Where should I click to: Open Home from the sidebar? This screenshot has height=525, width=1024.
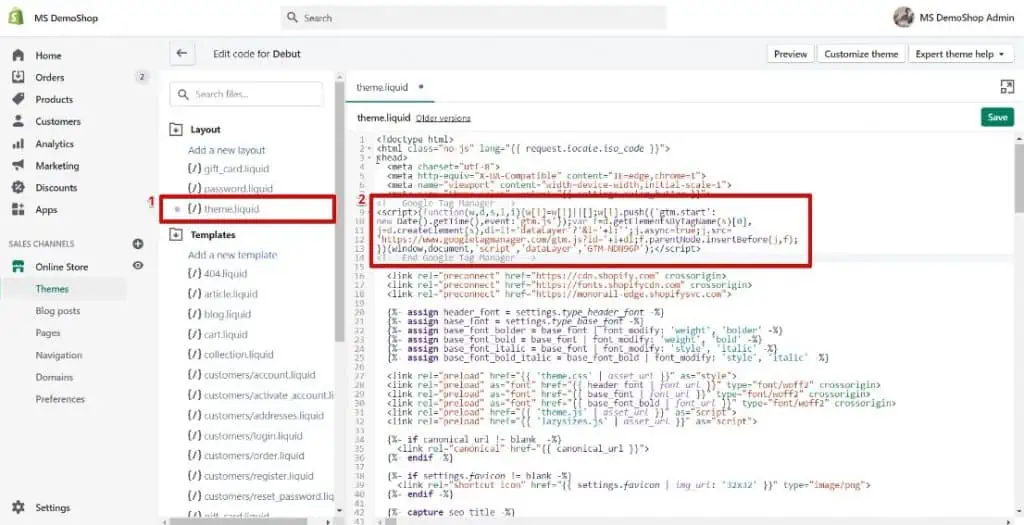tap(48, 56)
